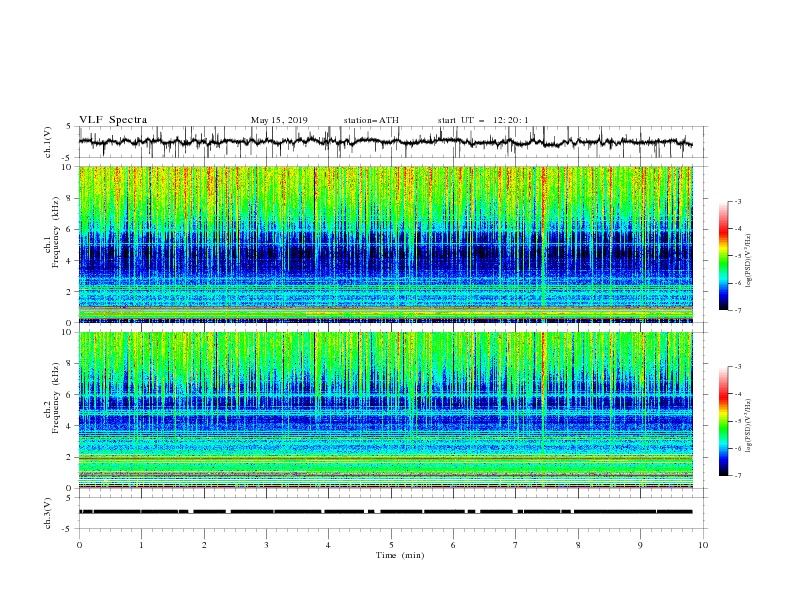Click the 'VLF Spectra' title text
The height and width of the screenshot is (612, 792).
(113, 120)
